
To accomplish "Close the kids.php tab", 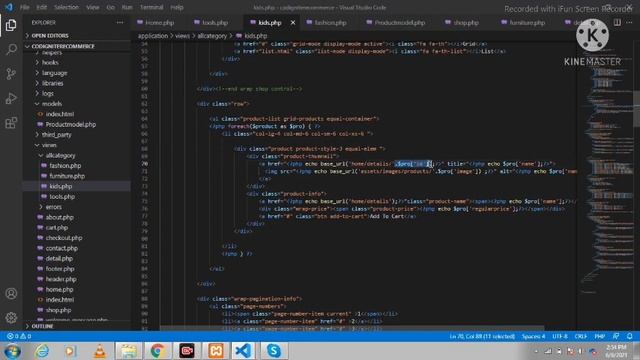I will tap(293, 22).
